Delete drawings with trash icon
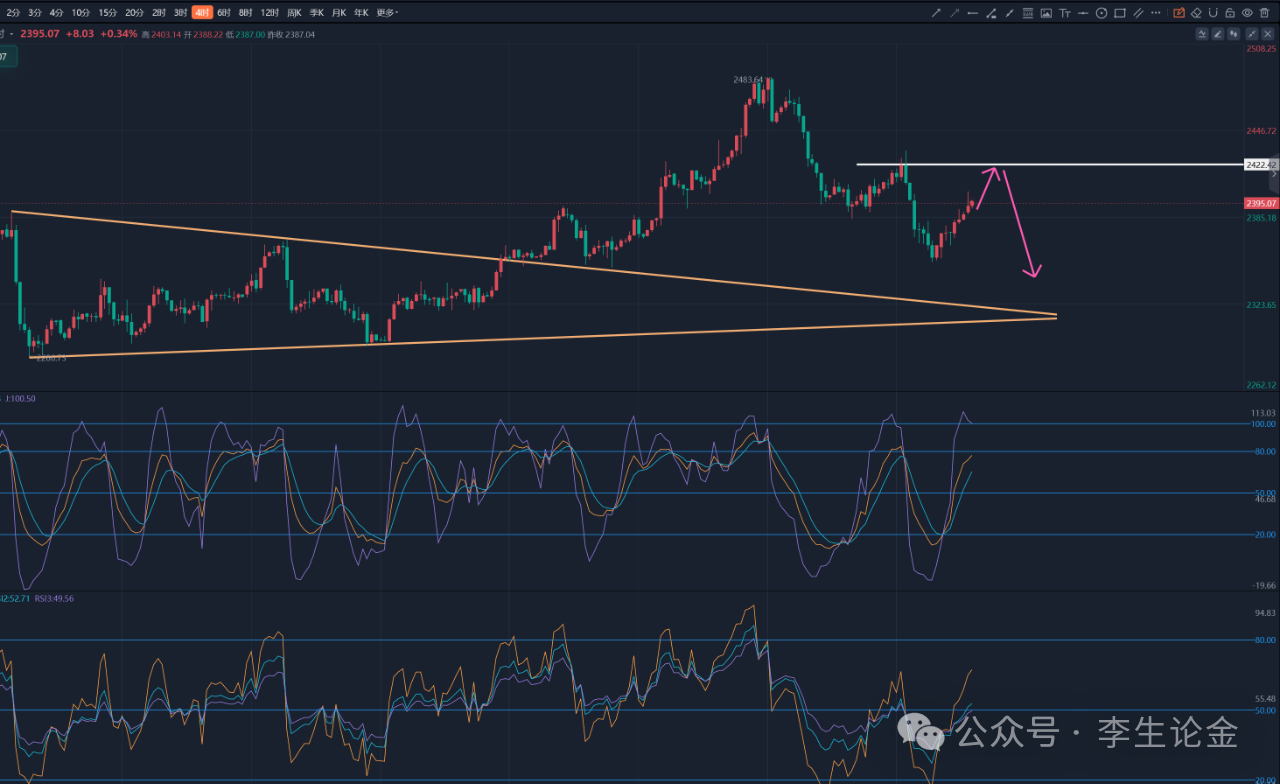Screen dimensions: 1280x784 [1264, 13]
